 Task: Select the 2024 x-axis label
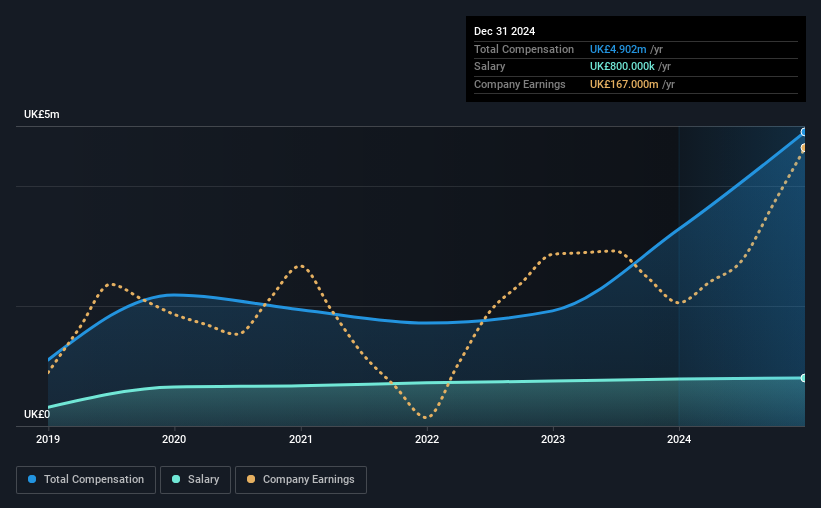679,439
